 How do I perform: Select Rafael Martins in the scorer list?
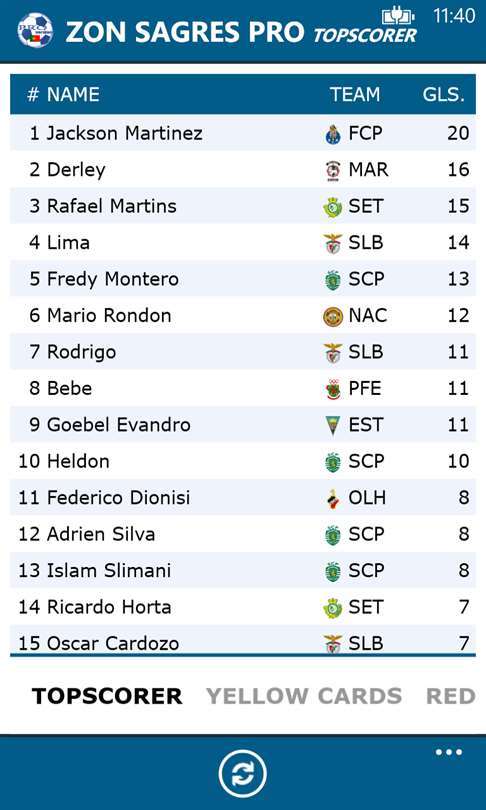click(243, 206)
